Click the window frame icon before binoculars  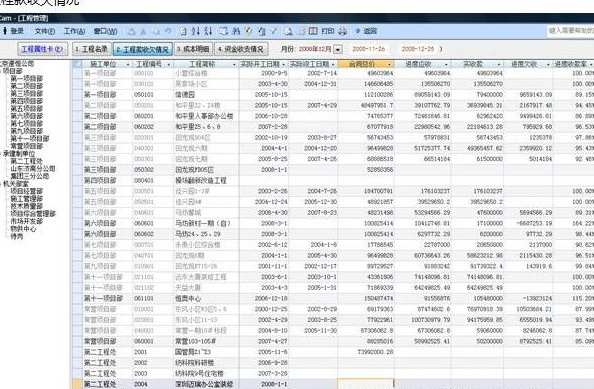tap(224, 31)
